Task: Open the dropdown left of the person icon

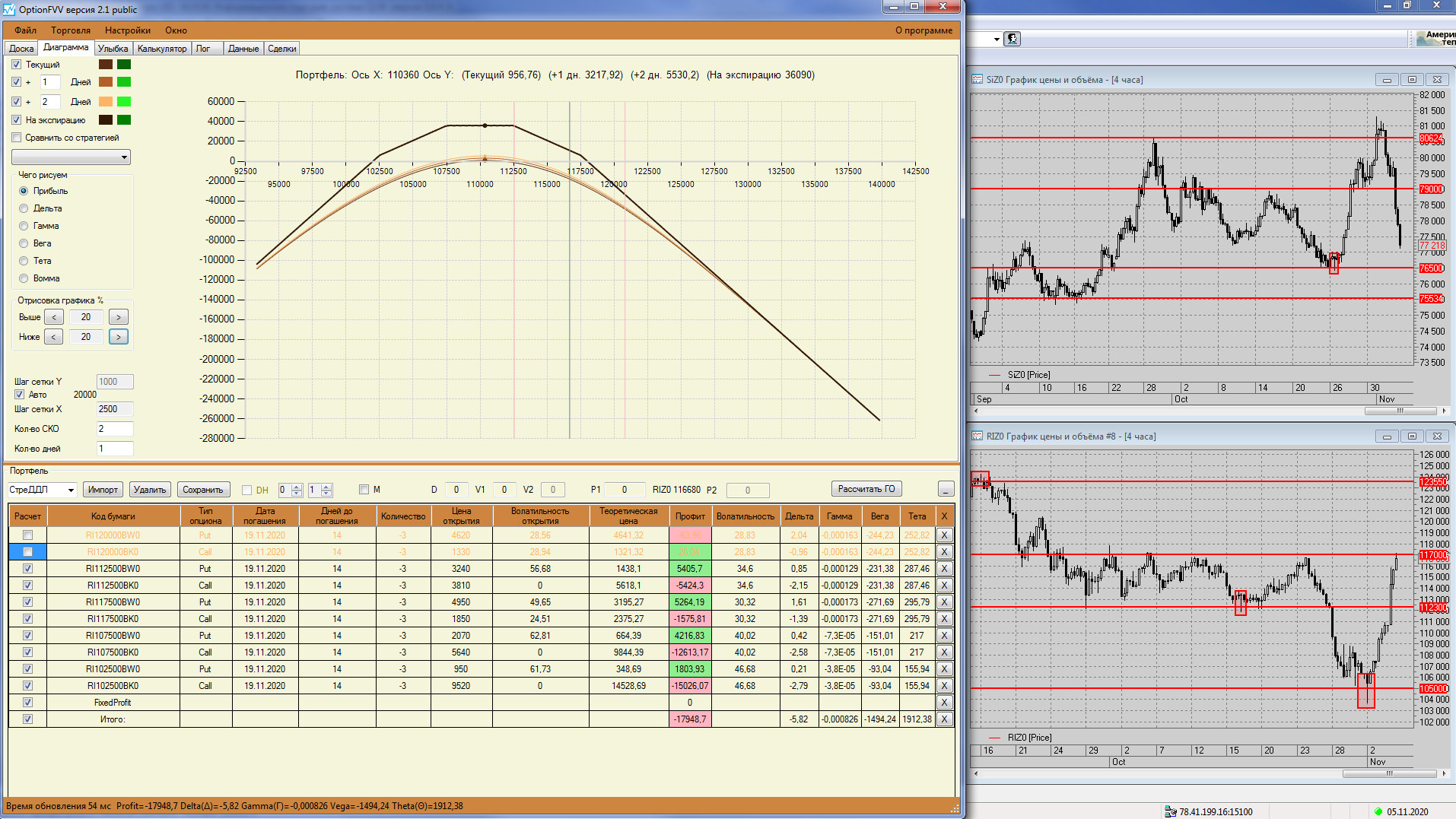Action: pyautogui.click(x=997, y=39)
